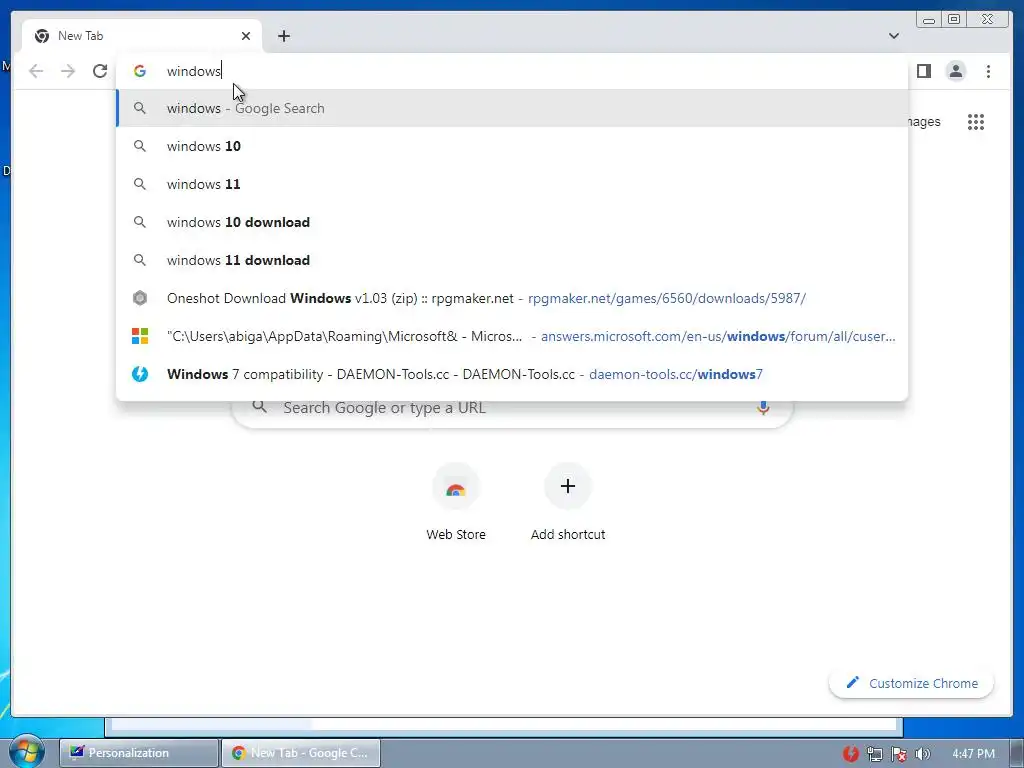Click the red tray application icon
This screenshot has height=768, width=1024.
(x=850, y=753)
